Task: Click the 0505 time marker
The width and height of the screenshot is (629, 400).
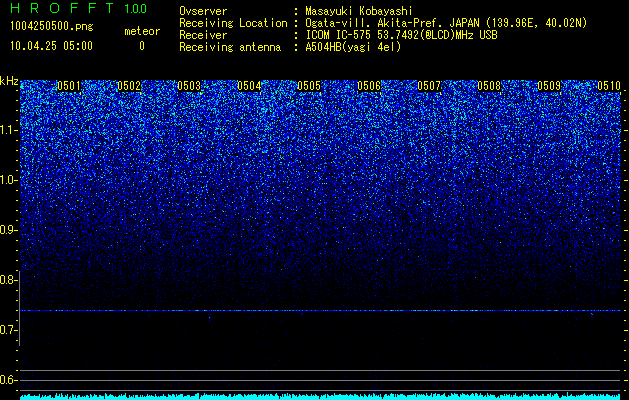Action: point(309,86)
